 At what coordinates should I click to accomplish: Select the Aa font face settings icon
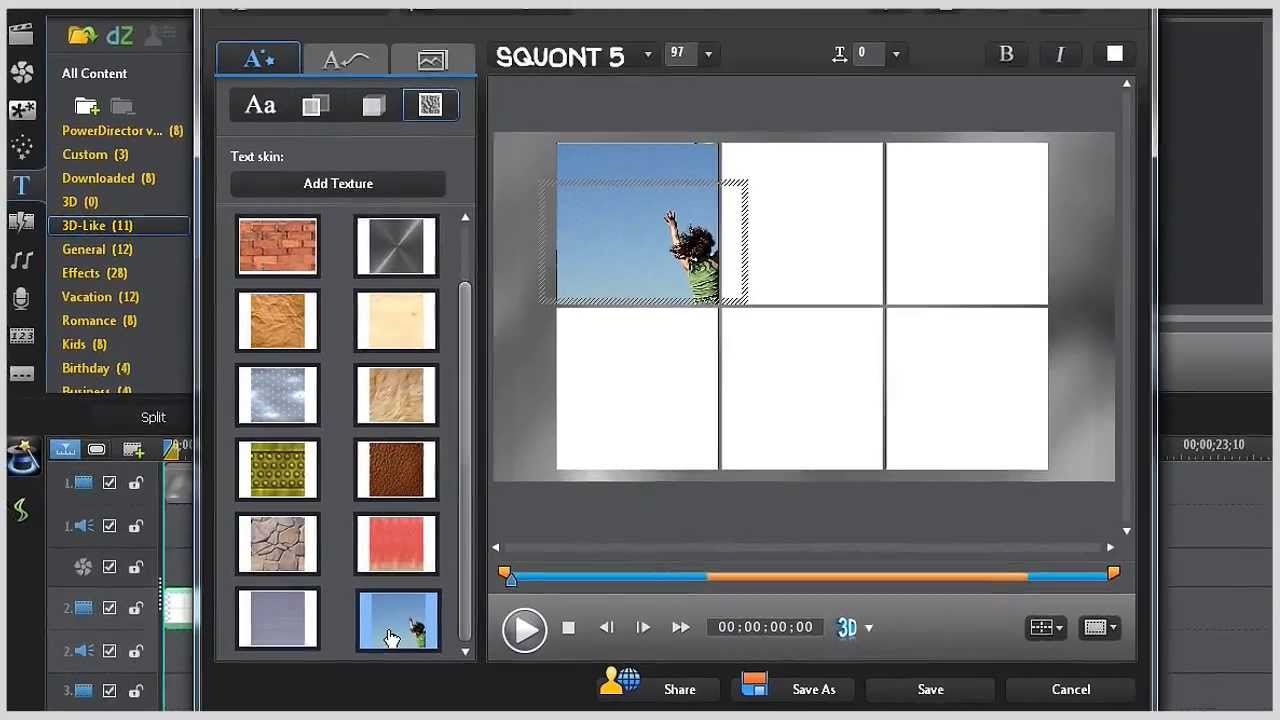tap(260, 105)
